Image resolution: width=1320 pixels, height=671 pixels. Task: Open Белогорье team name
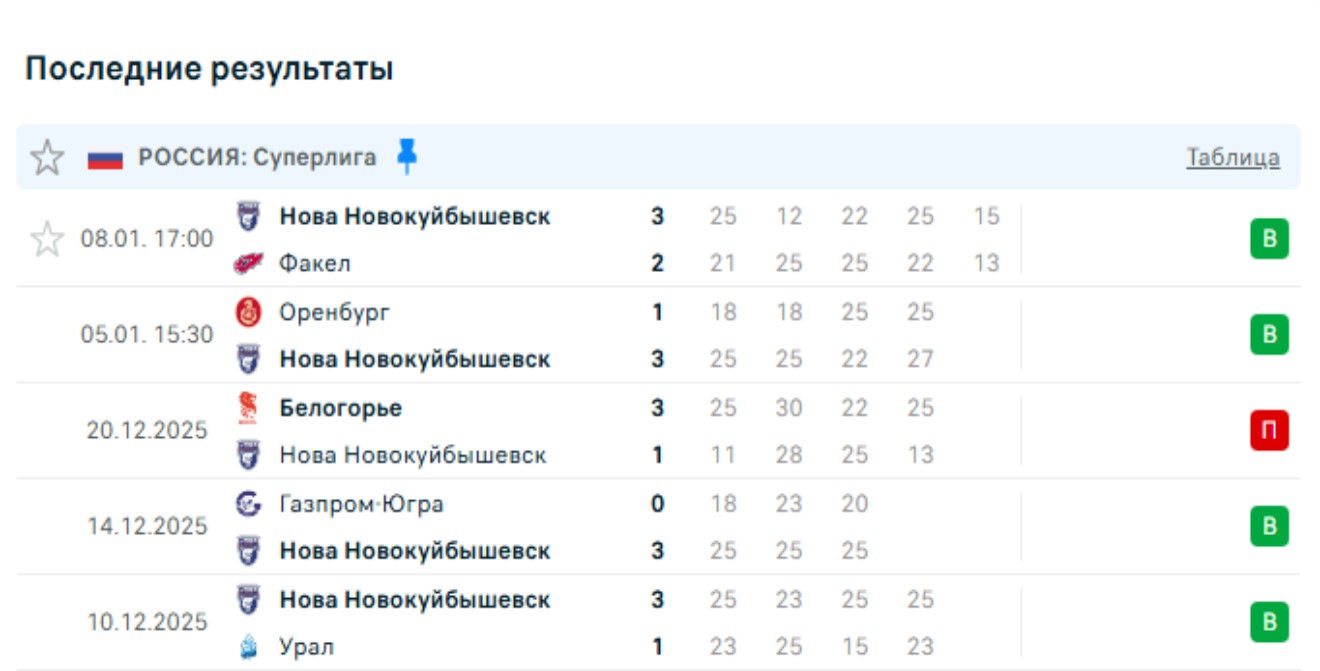(x=340, y=408)
